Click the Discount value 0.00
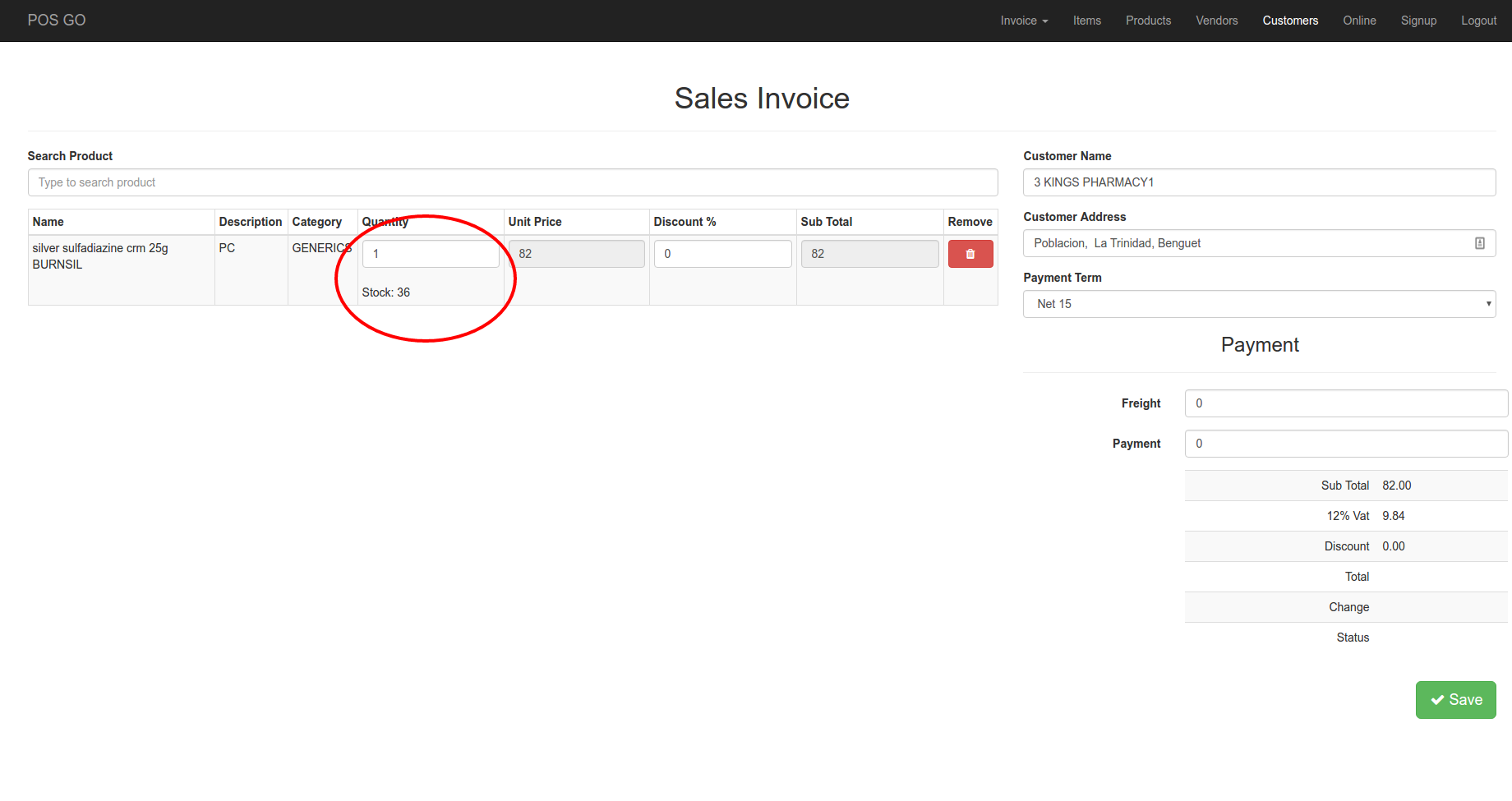The image size is (1512, 801). tap(1394, 546)
